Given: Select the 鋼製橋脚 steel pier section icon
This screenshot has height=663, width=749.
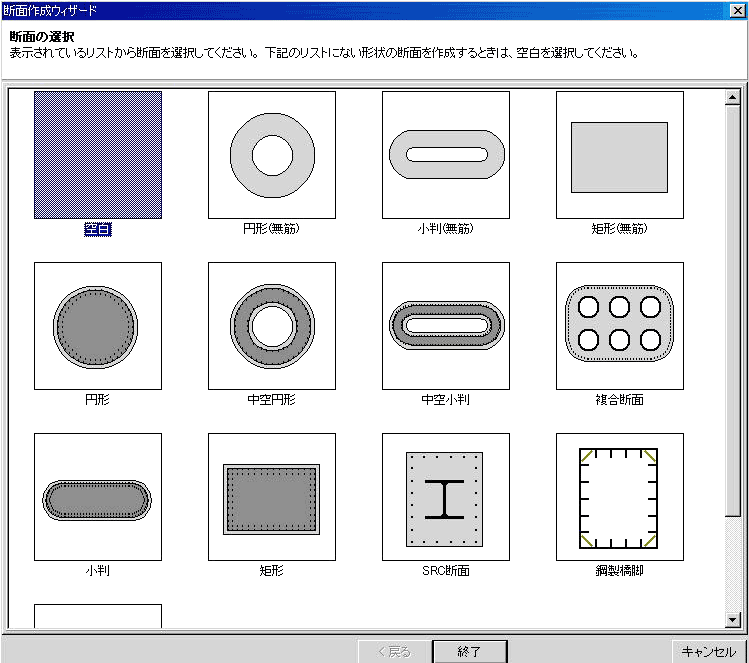Looking at the screenshot, I should click(x=620, y=497).
